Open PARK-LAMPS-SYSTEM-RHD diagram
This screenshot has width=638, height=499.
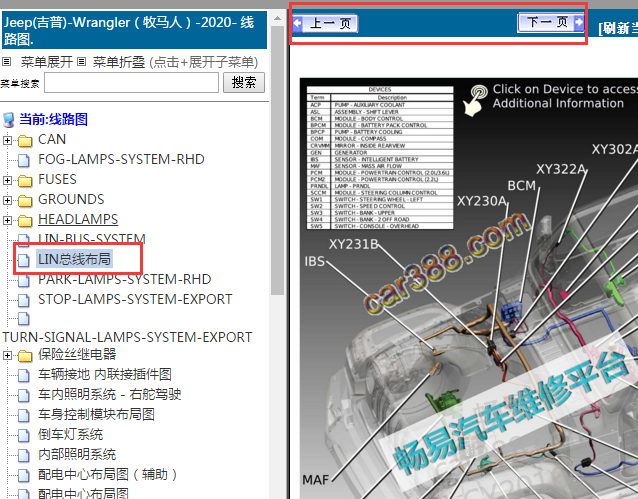[x=125, y=280]
